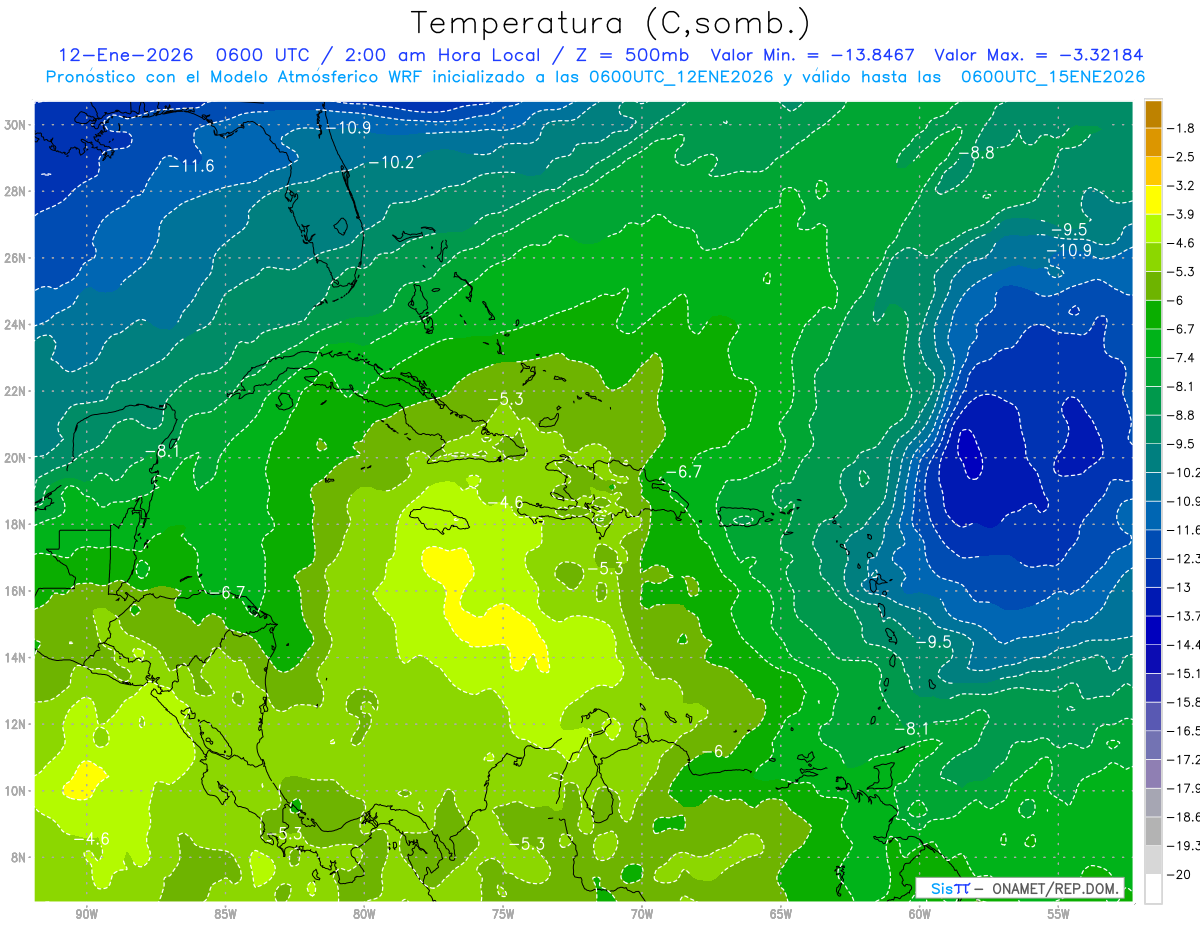Click the 28N latitude label
Screen dimensions: 1200x927
click(17, 191)
